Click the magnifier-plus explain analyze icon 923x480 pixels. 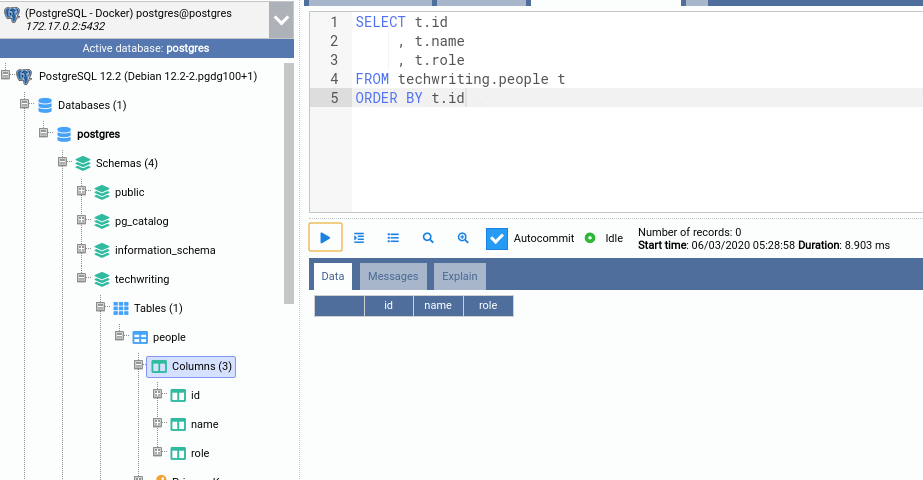pos(463,238)
